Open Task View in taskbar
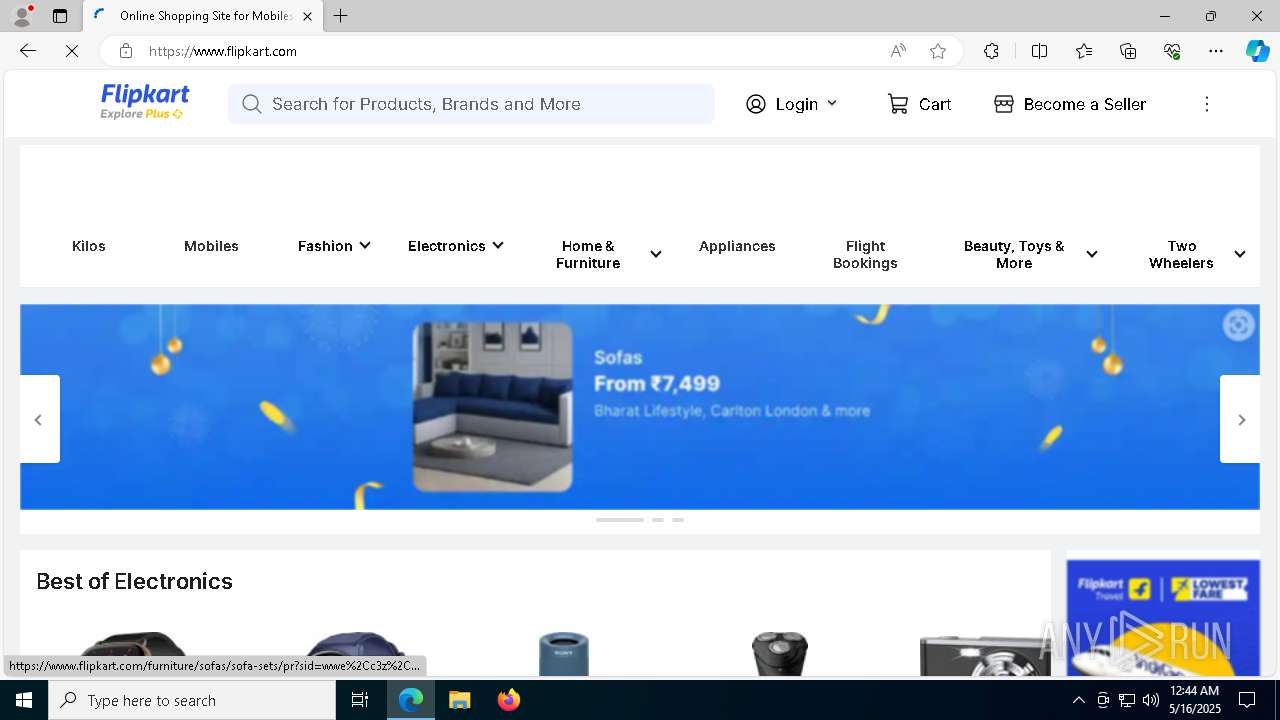This screenshot has width=1280, height=720. click(x=360, y=700)
